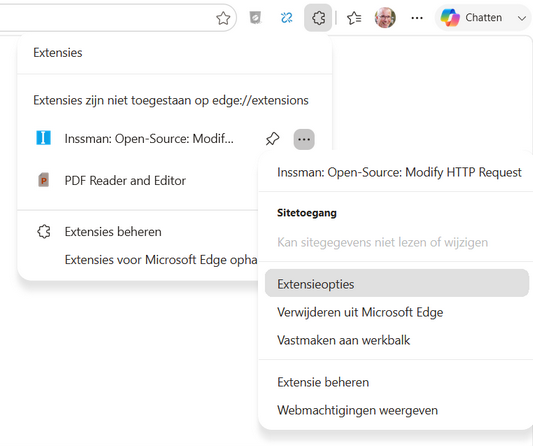Choose Vastmaken aan werkbalk

tap(343, 340)
